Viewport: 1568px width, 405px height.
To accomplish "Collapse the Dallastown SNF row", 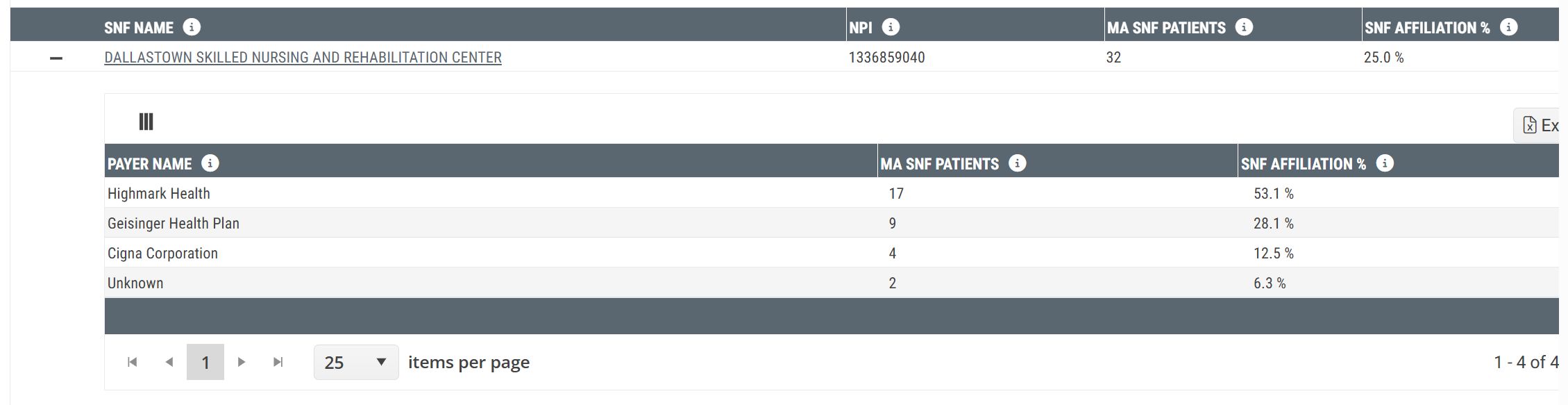I will point(56,58).
